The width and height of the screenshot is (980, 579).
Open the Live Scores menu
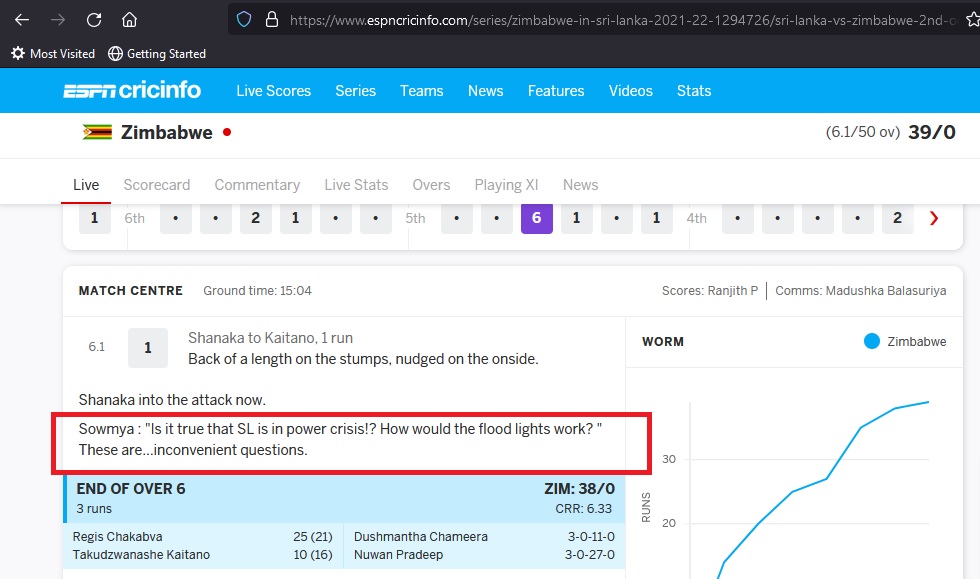[273, 91]
